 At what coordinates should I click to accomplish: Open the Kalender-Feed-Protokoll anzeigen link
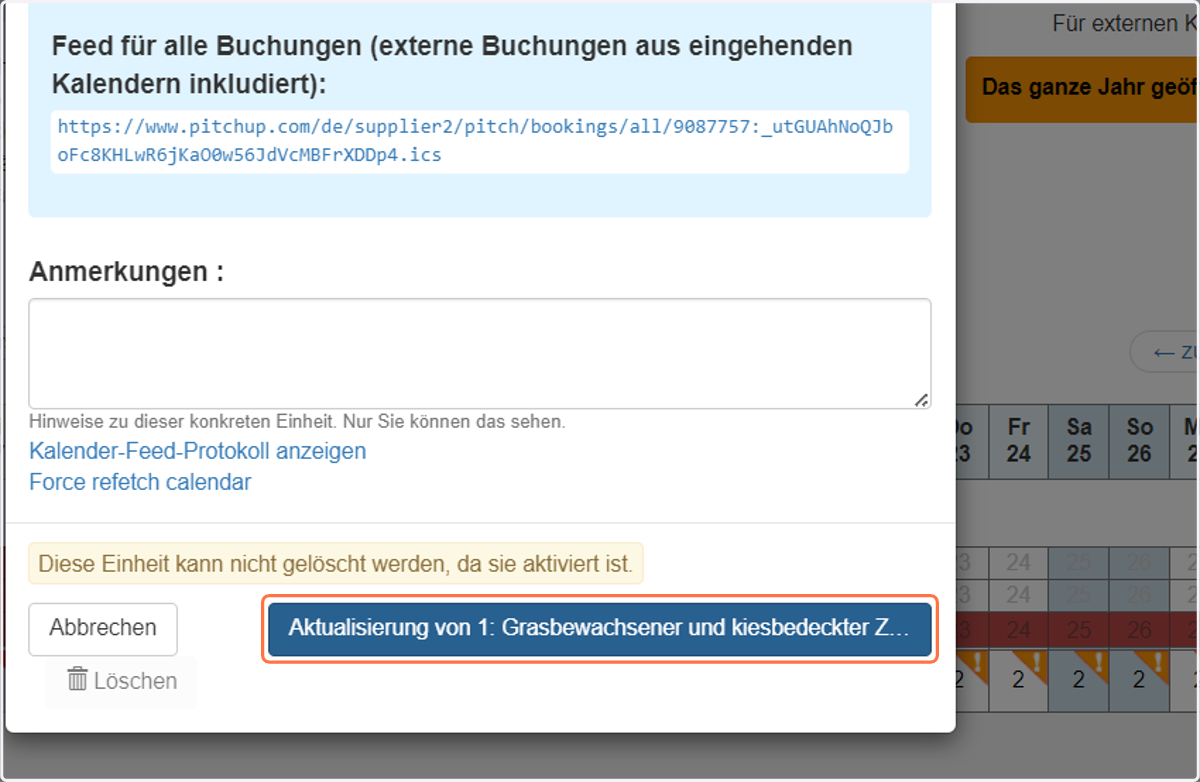[198, 451]
